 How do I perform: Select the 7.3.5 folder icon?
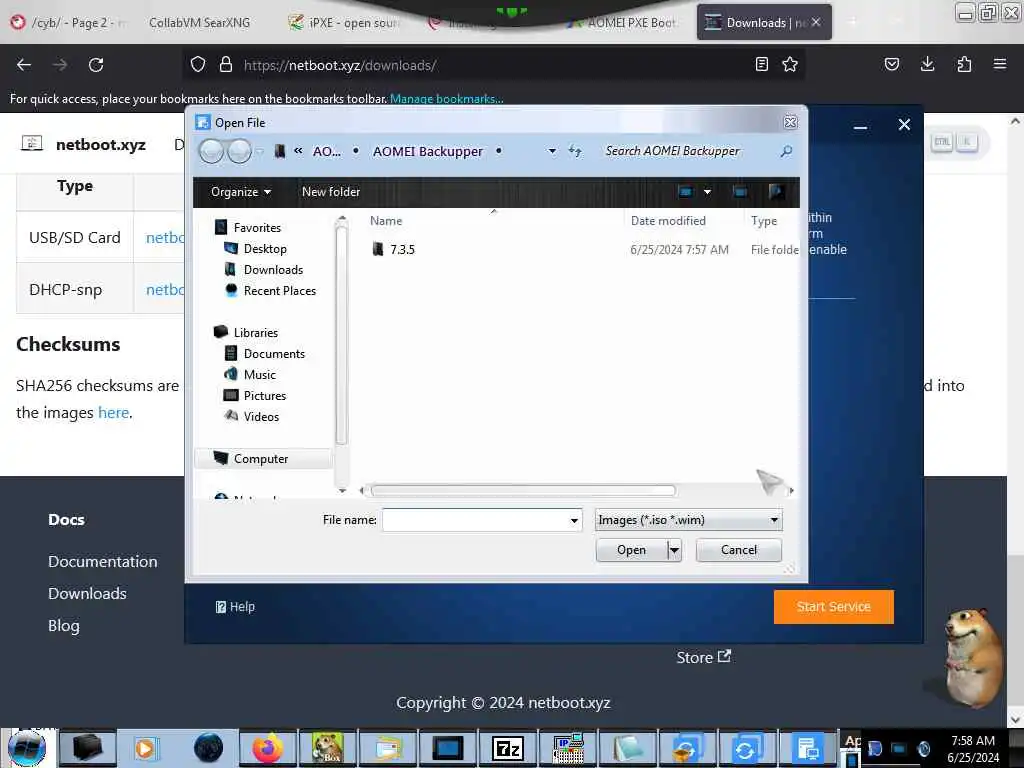tap(377, 249)
